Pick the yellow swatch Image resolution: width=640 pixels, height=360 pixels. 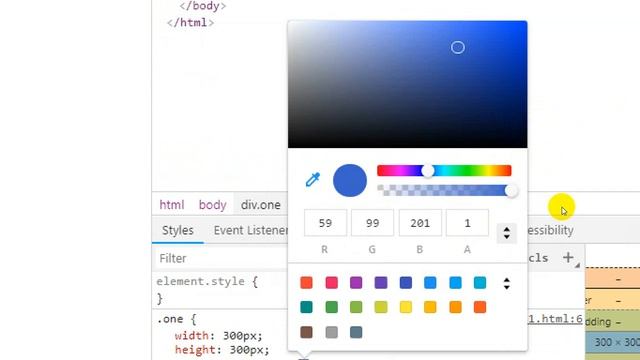coord(406,307)
